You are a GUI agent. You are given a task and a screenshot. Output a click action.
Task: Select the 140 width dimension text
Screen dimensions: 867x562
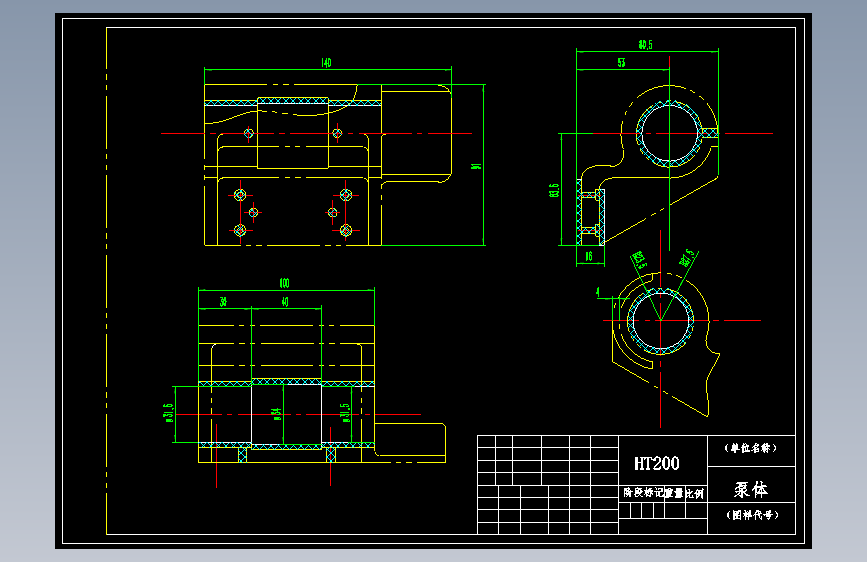tap(326, 63)
